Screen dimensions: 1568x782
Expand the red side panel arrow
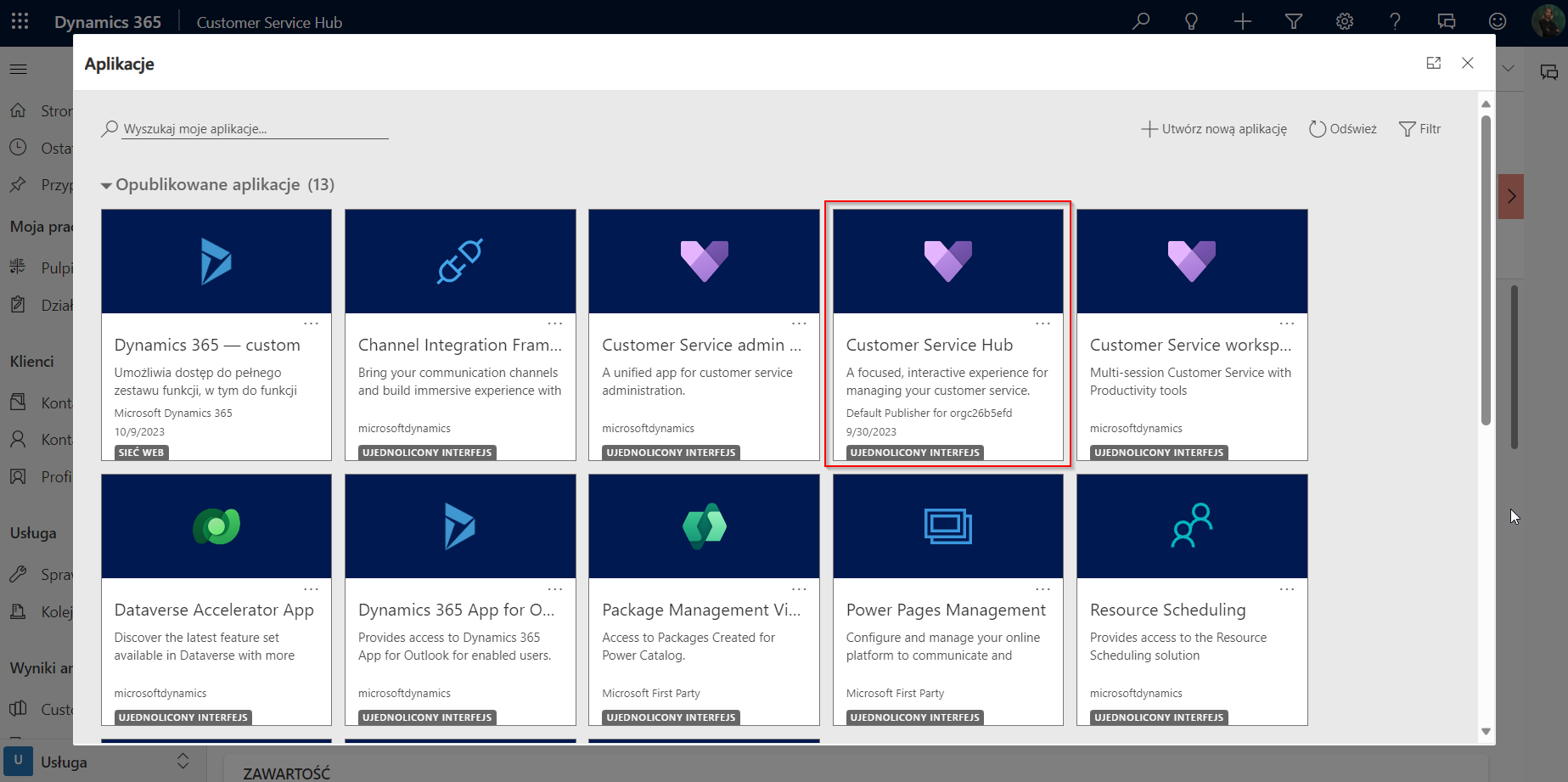tap(1511, 196)
